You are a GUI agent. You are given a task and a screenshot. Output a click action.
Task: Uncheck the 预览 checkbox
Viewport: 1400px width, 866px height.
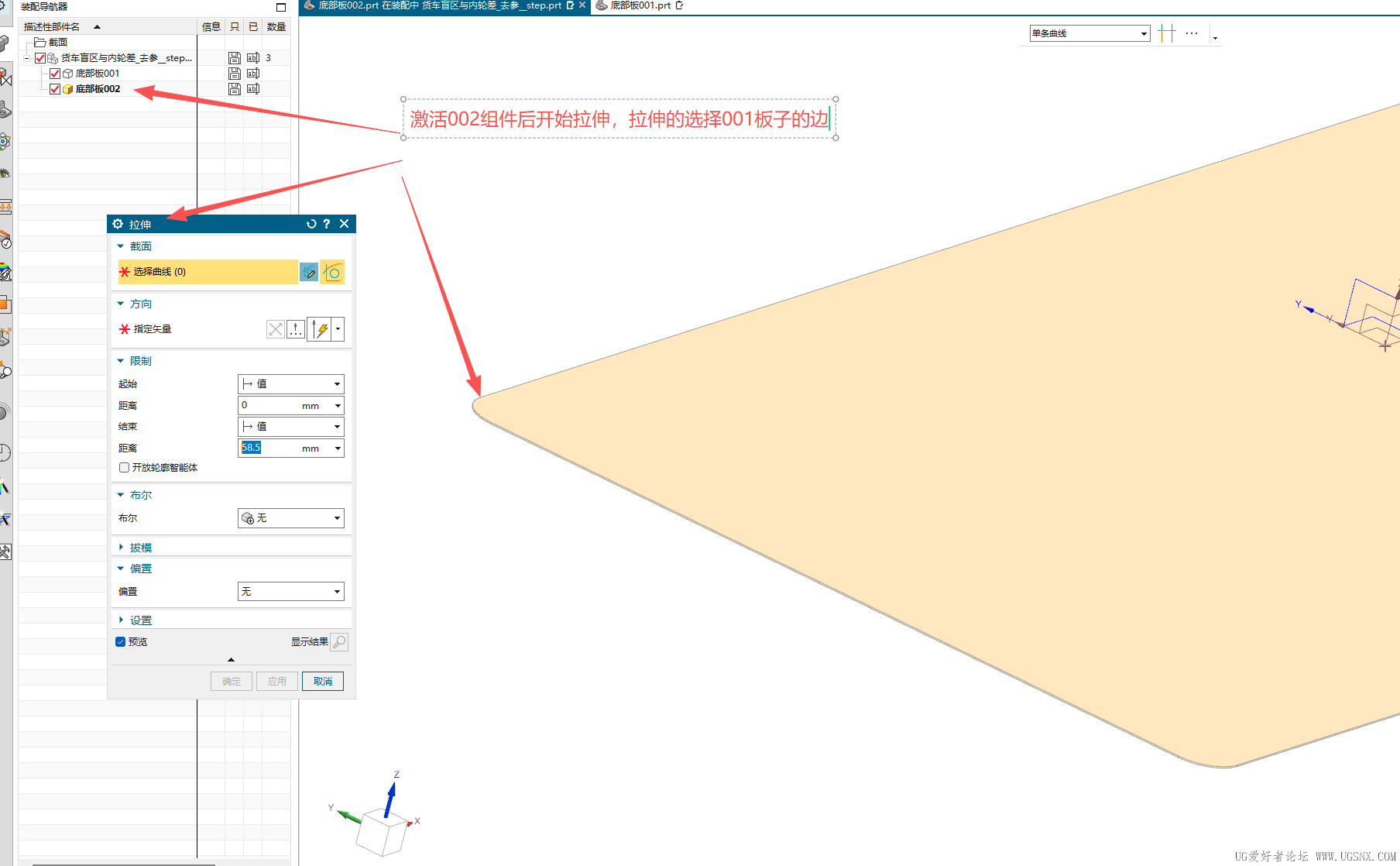121,641
